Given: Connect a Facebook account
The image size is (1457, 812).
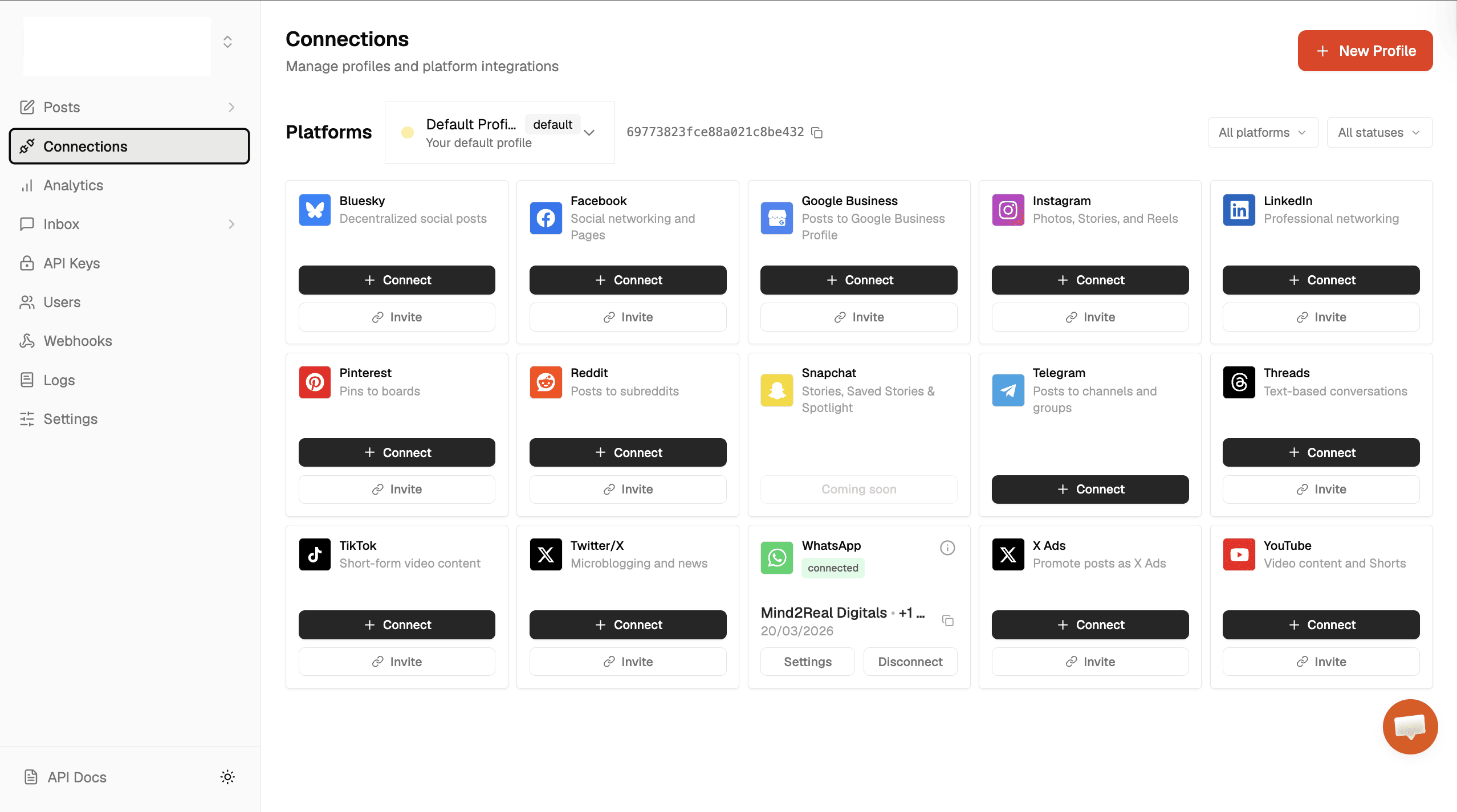Looking at the screenshot, I should (628, 280).
